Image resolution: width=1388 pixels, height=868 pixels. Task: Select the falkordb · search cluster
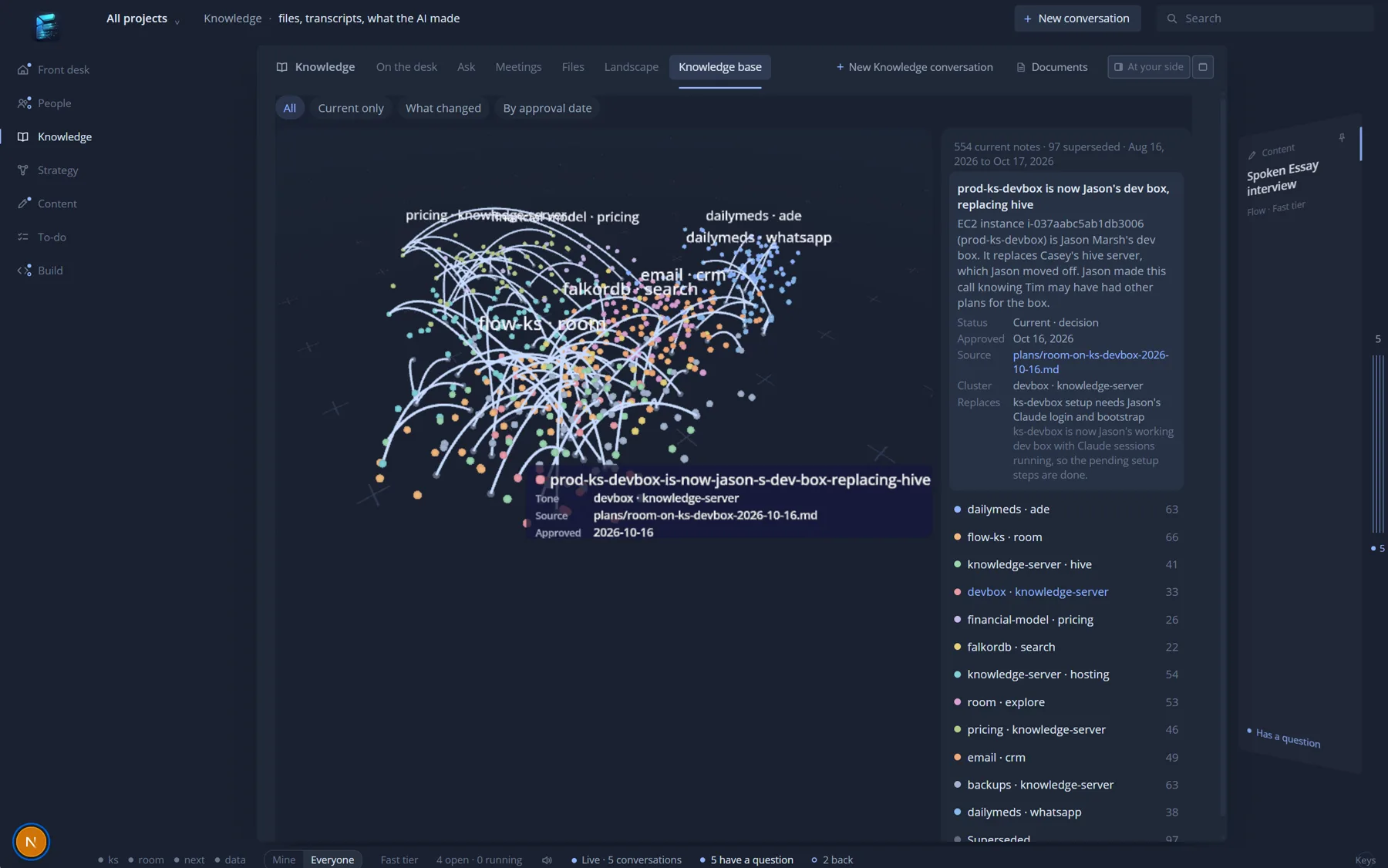1066,648
